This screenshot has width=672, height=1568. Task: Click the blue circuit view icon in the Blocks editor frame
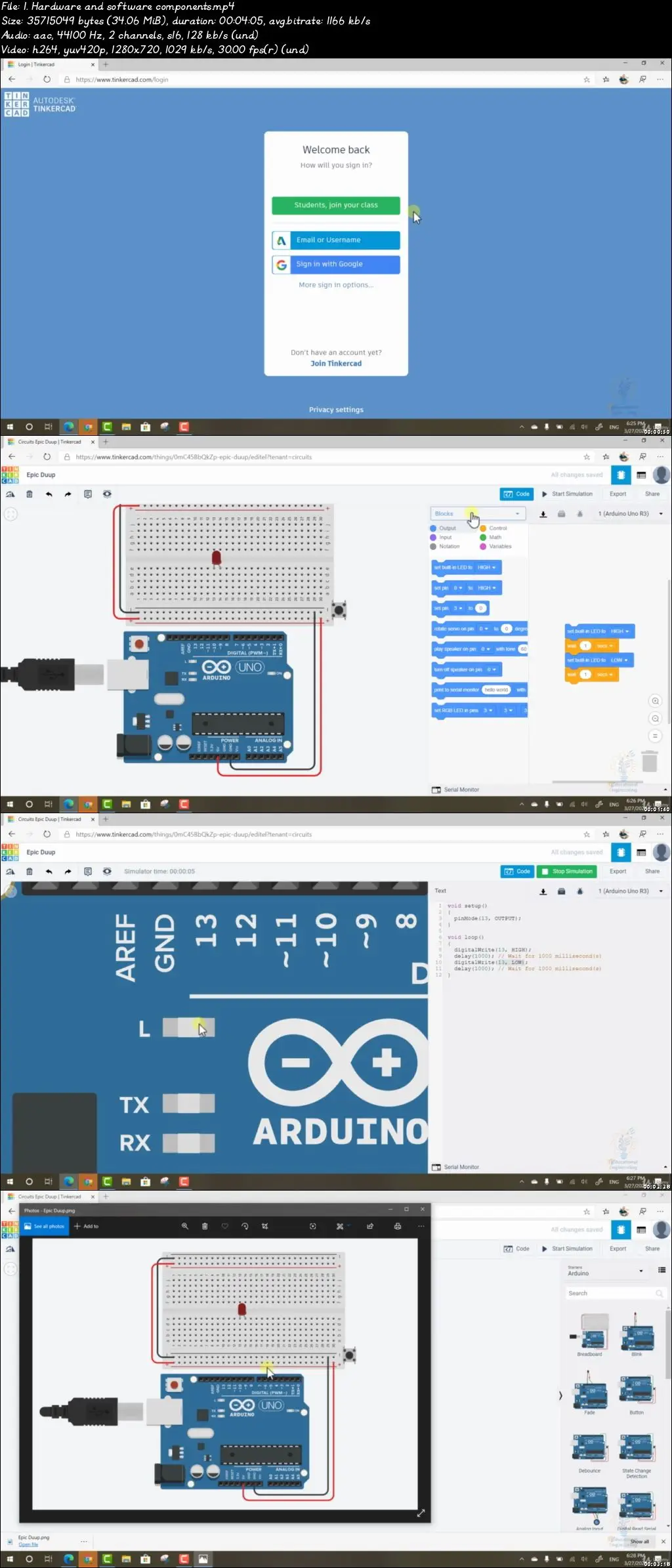(621, 475)
